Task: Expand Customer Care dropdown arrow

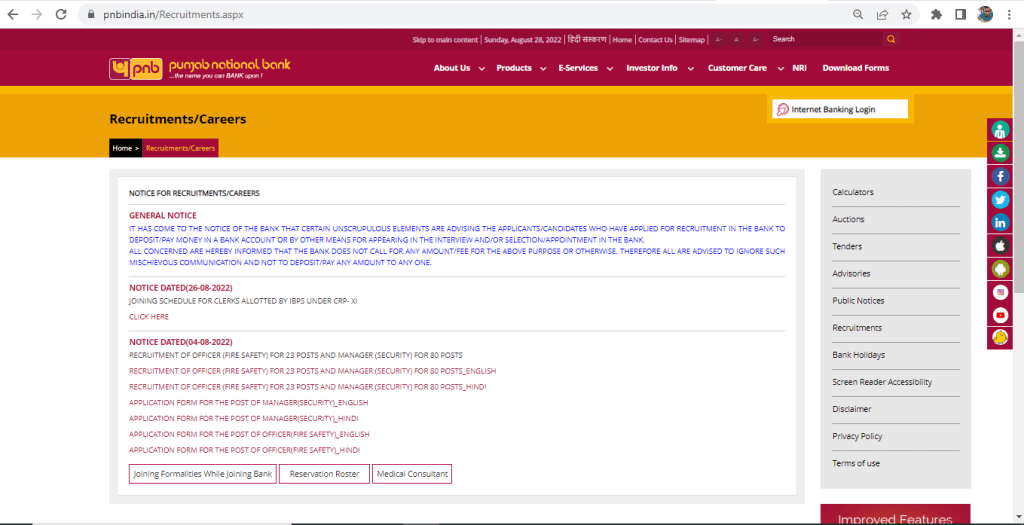Action: pos(781,69)
